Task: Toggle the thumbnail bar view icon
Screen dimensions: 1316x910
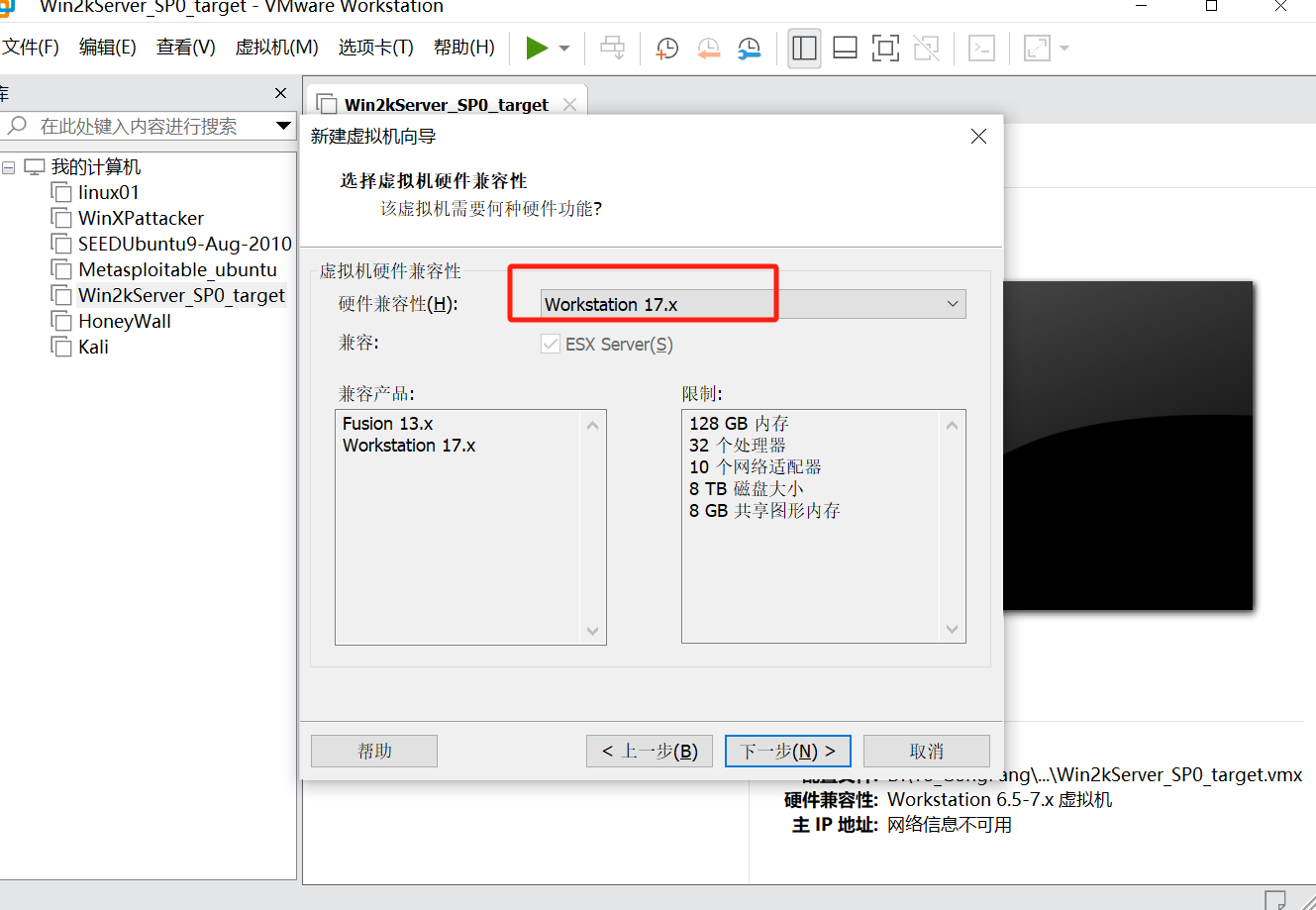Action: (x=845, y=48)
